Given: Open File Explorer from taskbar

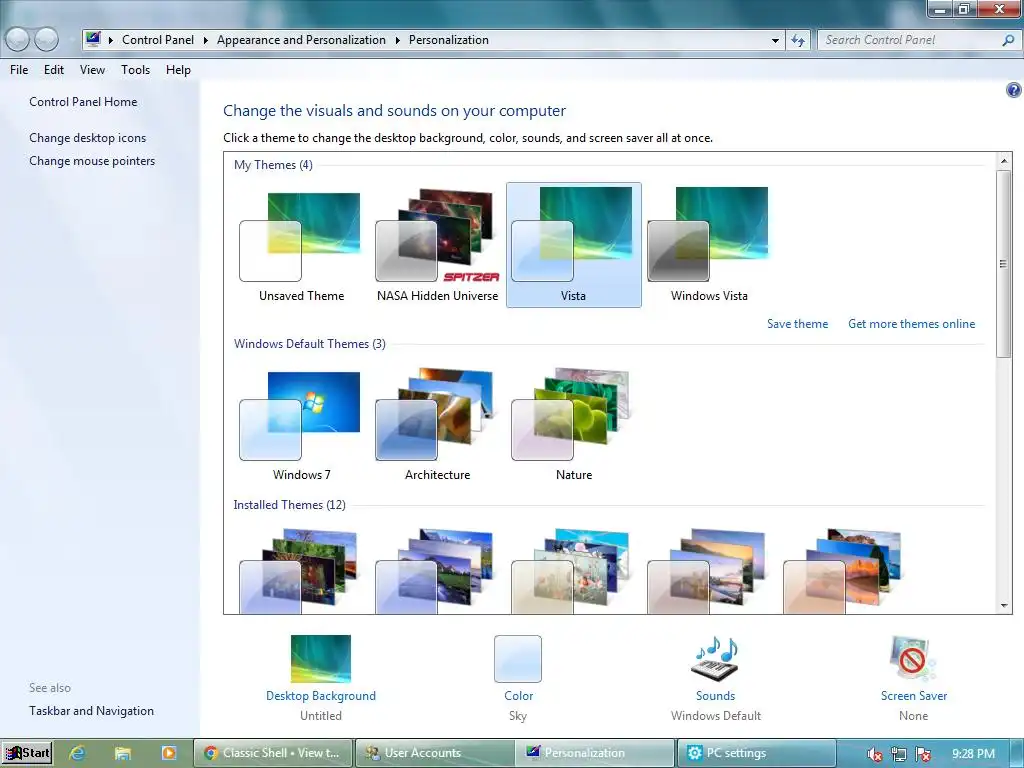Looking at the screenshot, I should pos(123,753).
